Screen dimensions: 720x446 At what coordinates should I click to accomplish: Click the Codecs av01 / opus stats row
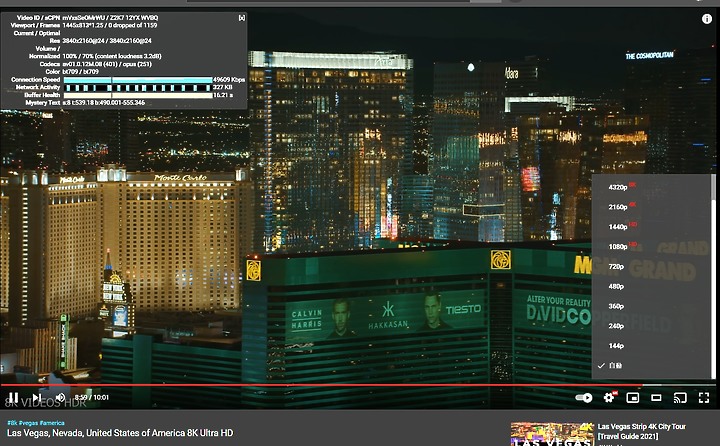[96, 64]
